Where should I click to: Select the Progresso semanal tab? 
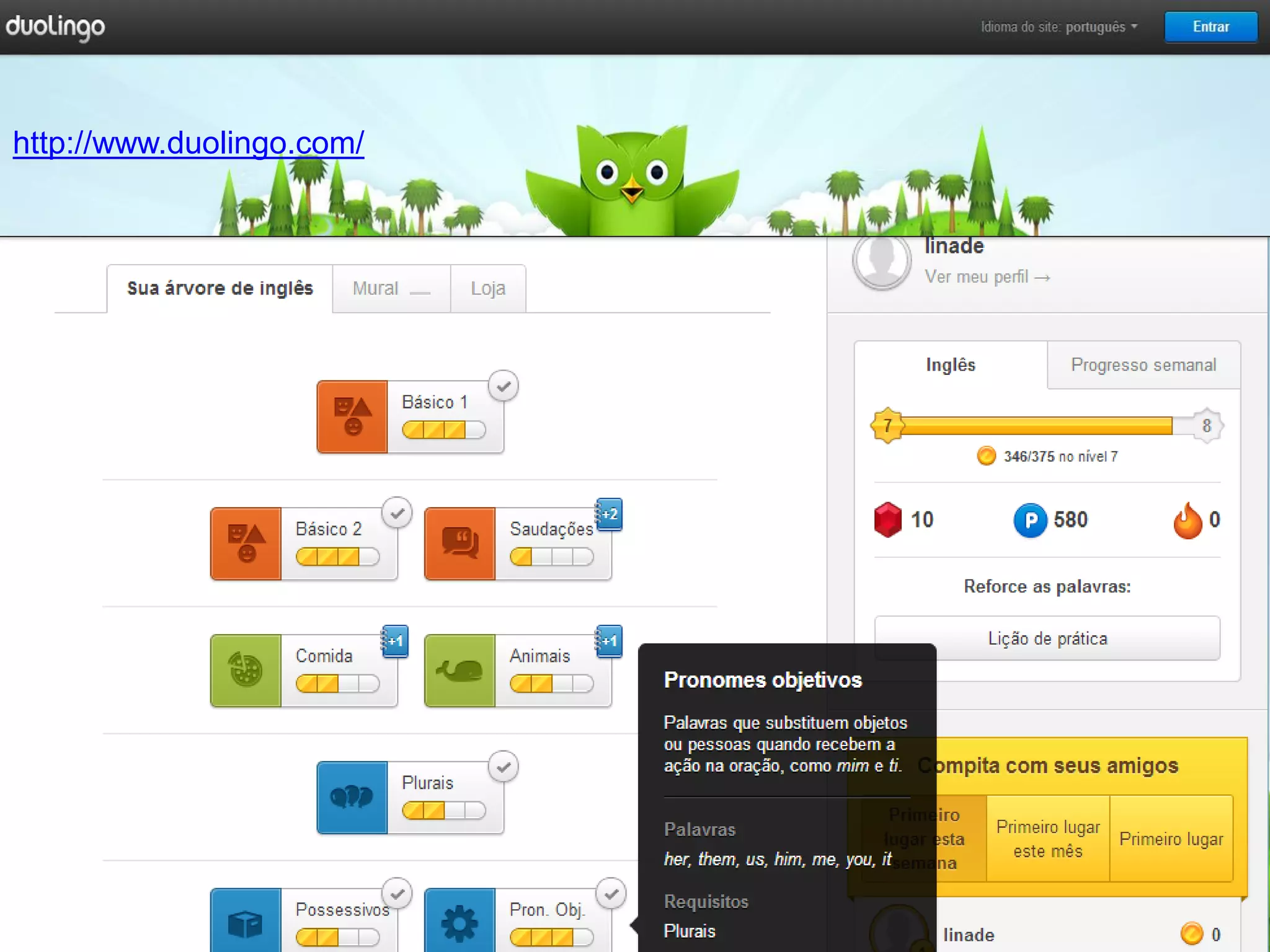pos(1143,365)
